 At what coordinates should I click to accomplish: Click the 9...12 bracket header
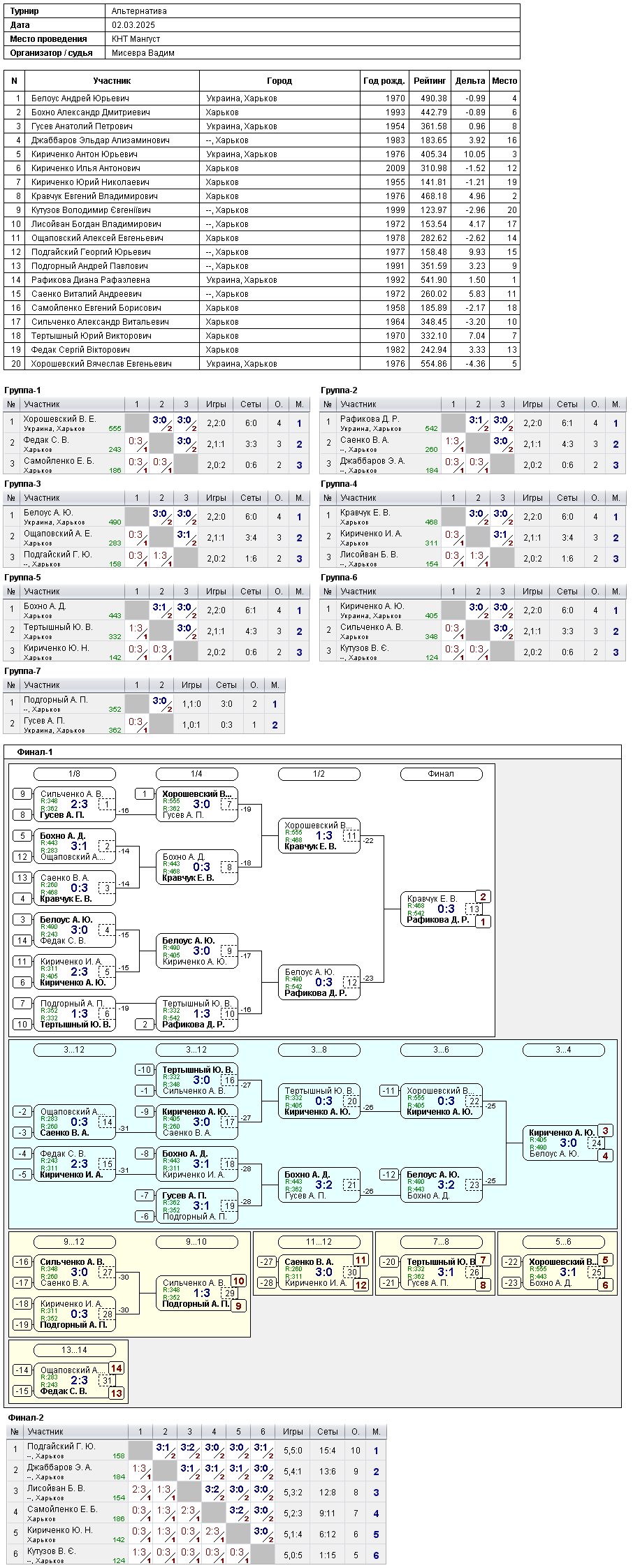coord(74,1242)
